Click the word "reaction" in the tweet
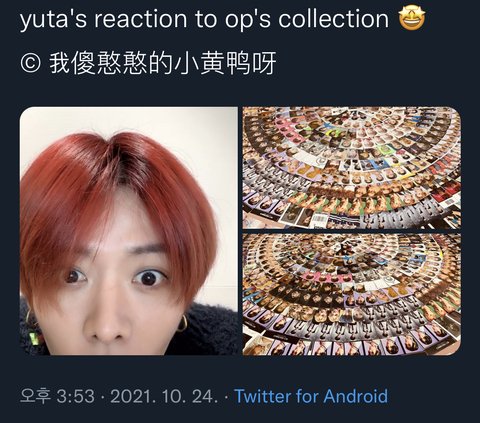This screenshot has width=480, height=423. 140,19
